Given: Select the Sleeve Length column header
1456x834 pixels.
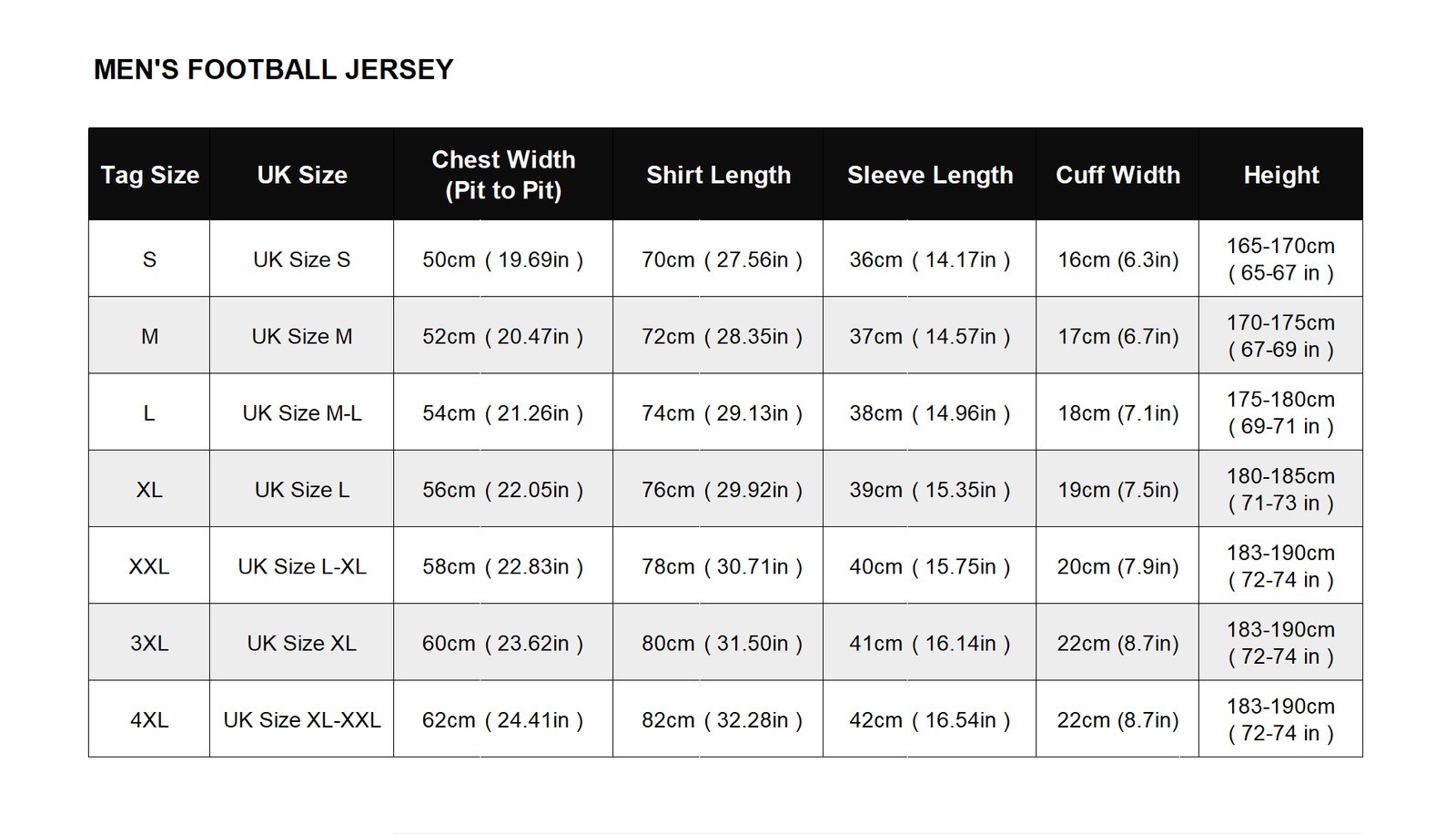Looking at the screenshot, I should click(930, 175).
